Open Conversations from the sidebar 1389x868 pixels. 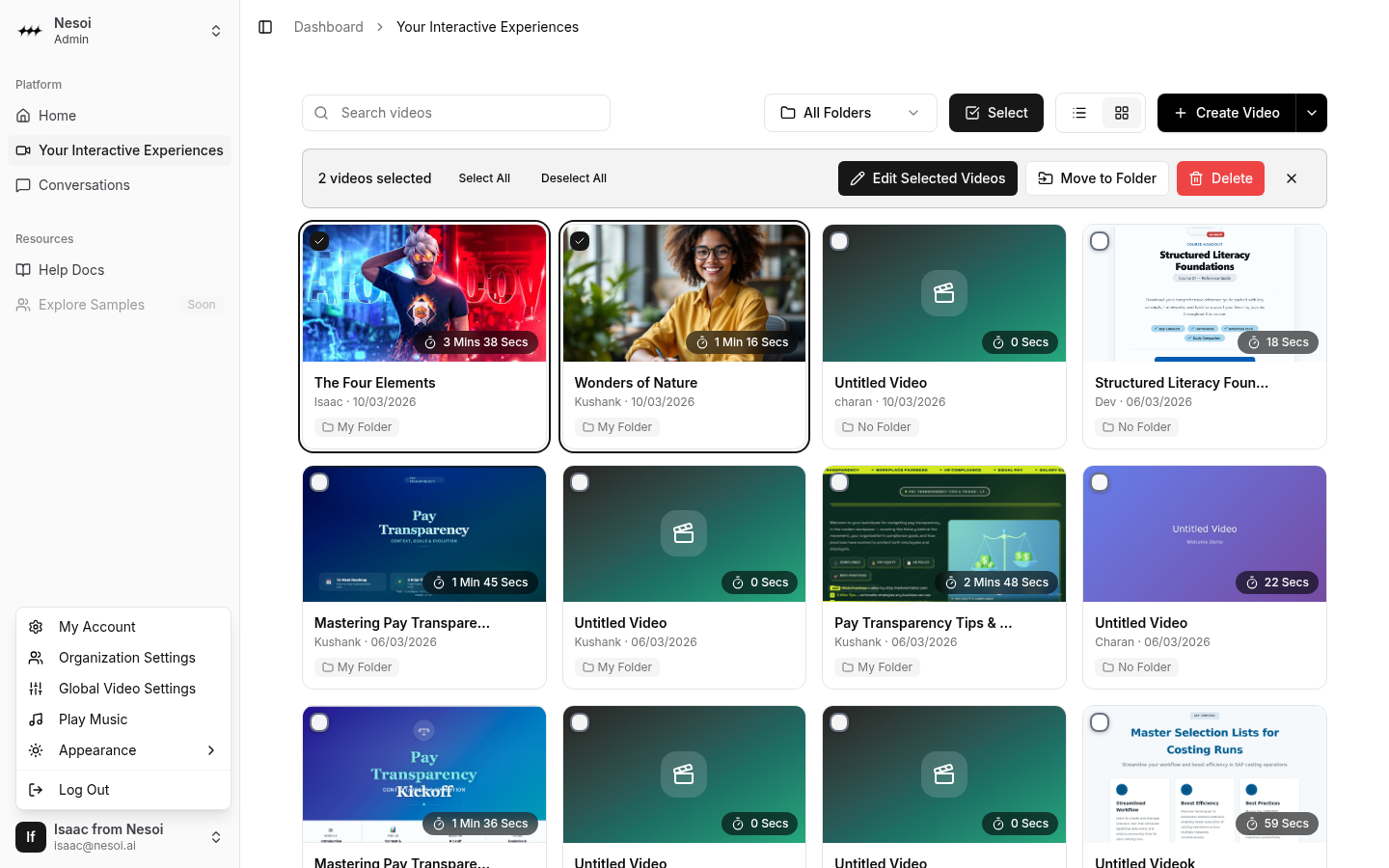tap(84, 185)
